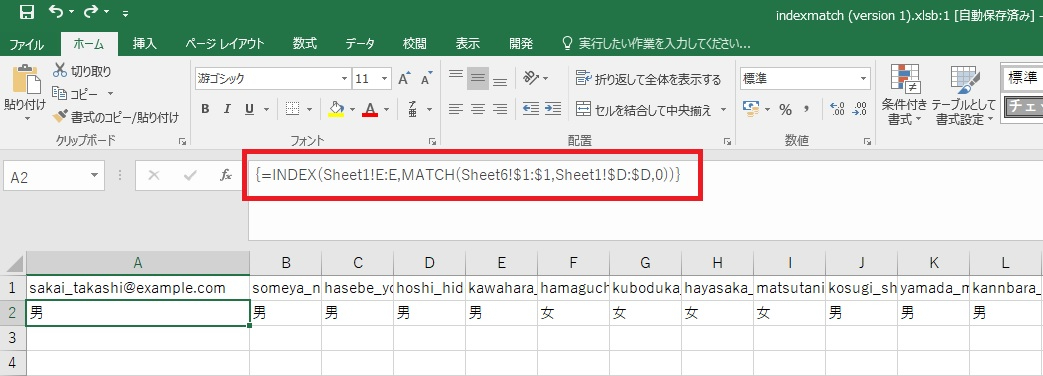Toggle italic formatting I

tap(227, 108)
